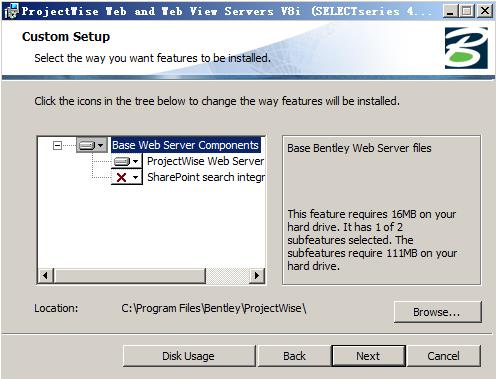Close the setup window

coord(485,11)
